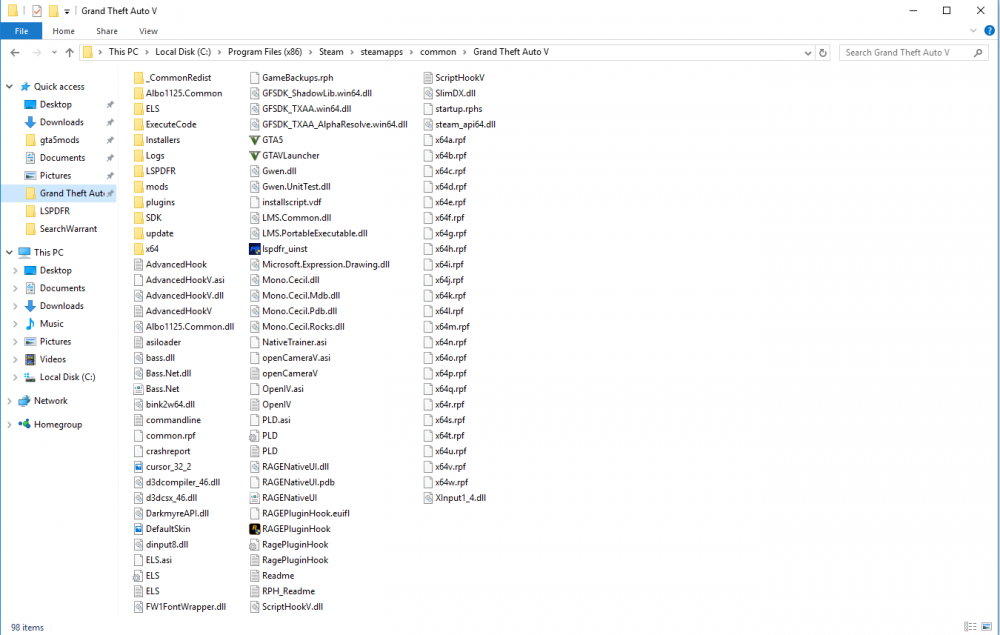This screenshot has height=635, width=1000.
Task: Collapse the Quick access tree node
Action: click(10, 87)
